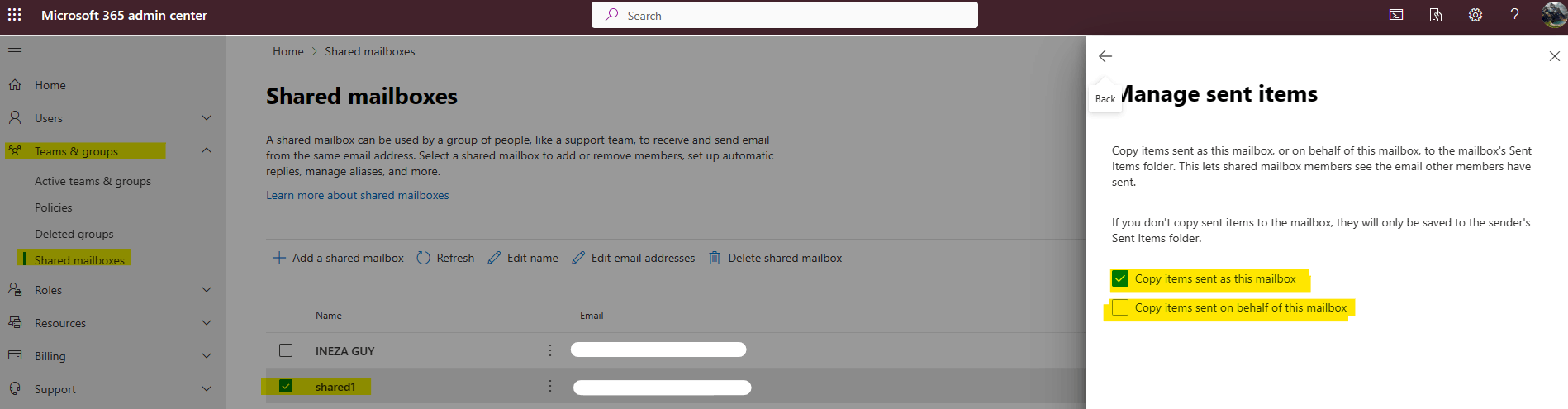Open the settings gear icon
This screenshot has height=409, width=1568.
pos(1475,15)
